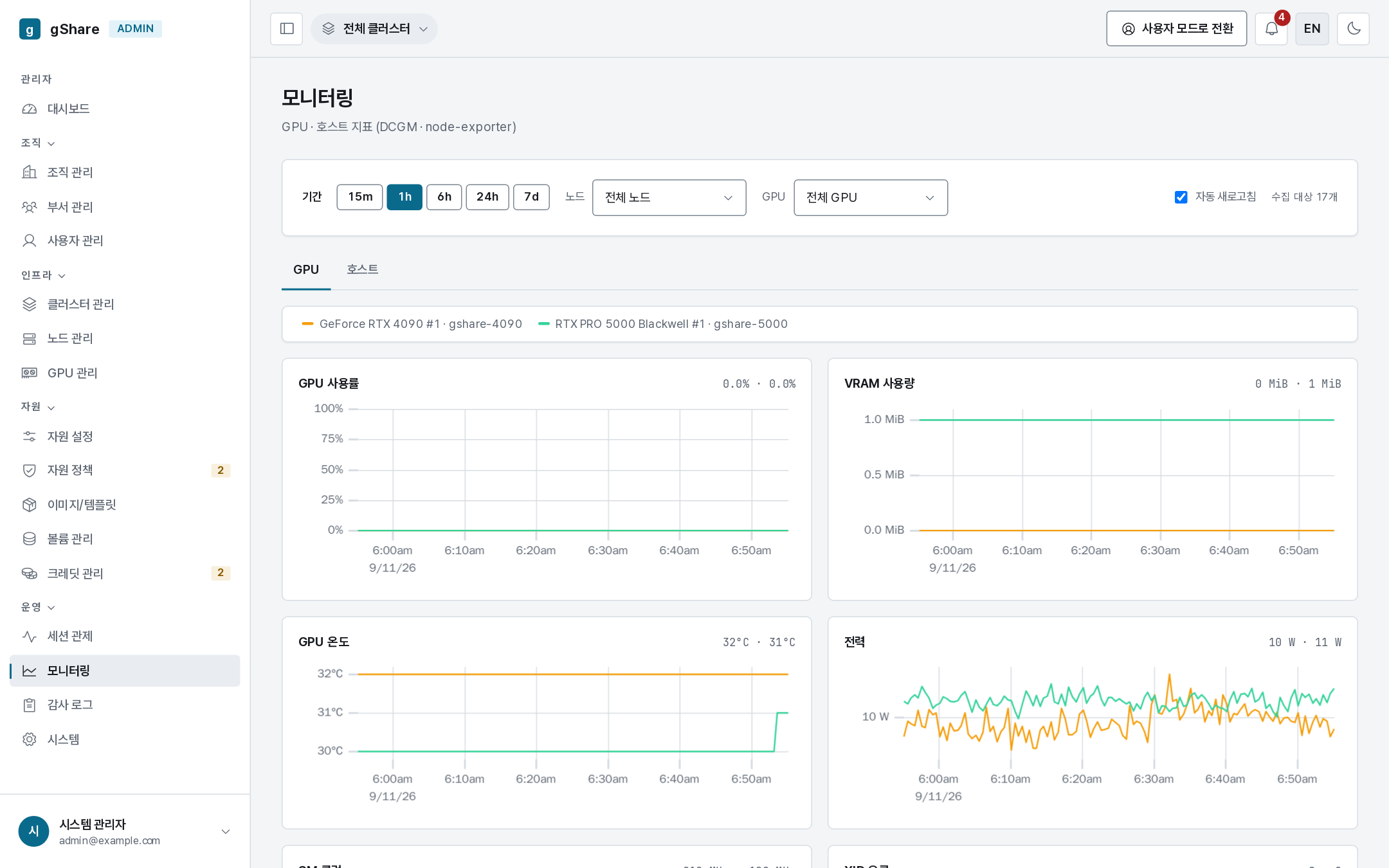Collapse the 조직 sidebar section
1389x868 pixels.
[38, 143]
